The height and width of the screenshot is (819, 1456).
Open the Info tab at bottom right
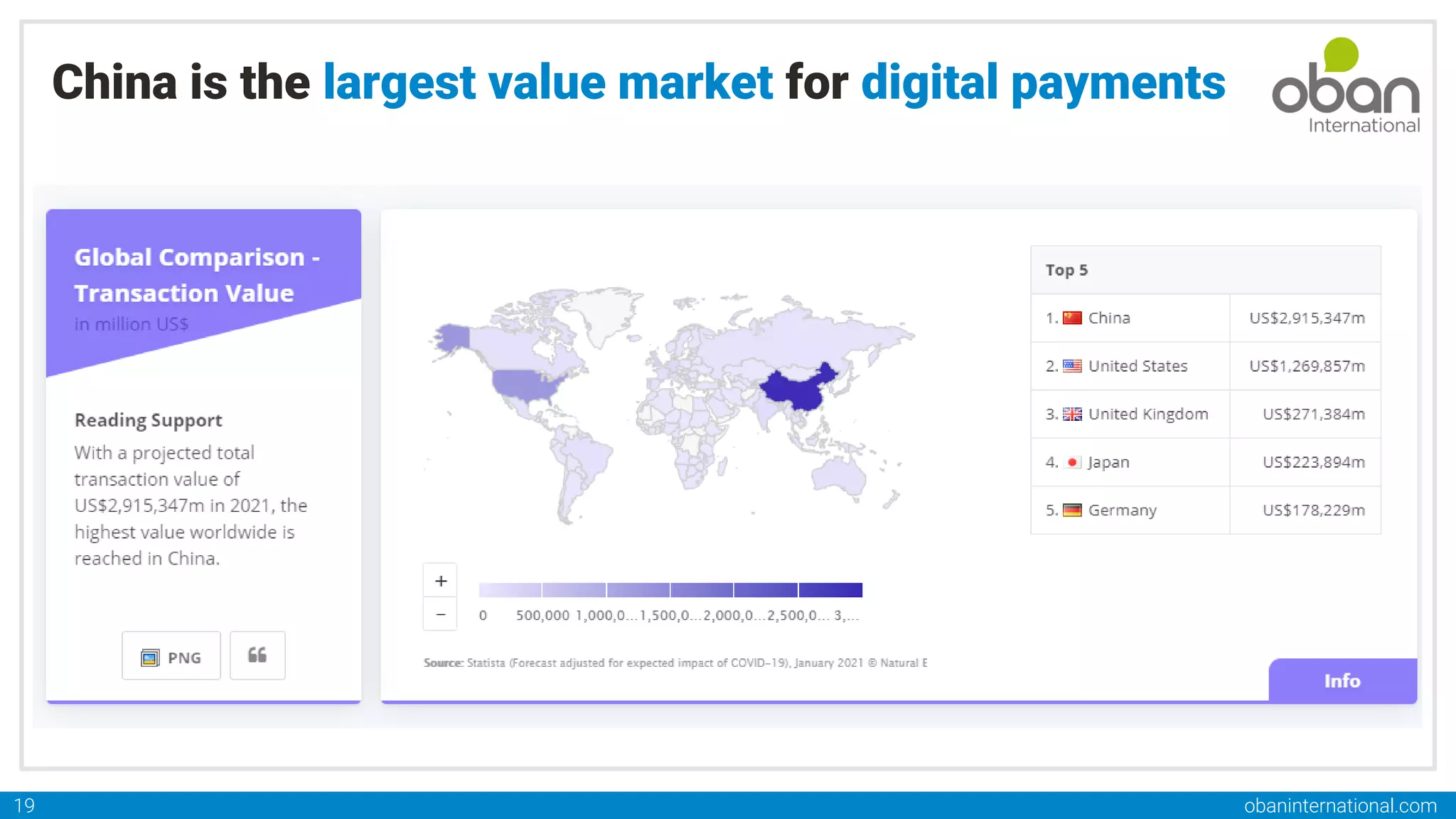(x=1342, y=680)
